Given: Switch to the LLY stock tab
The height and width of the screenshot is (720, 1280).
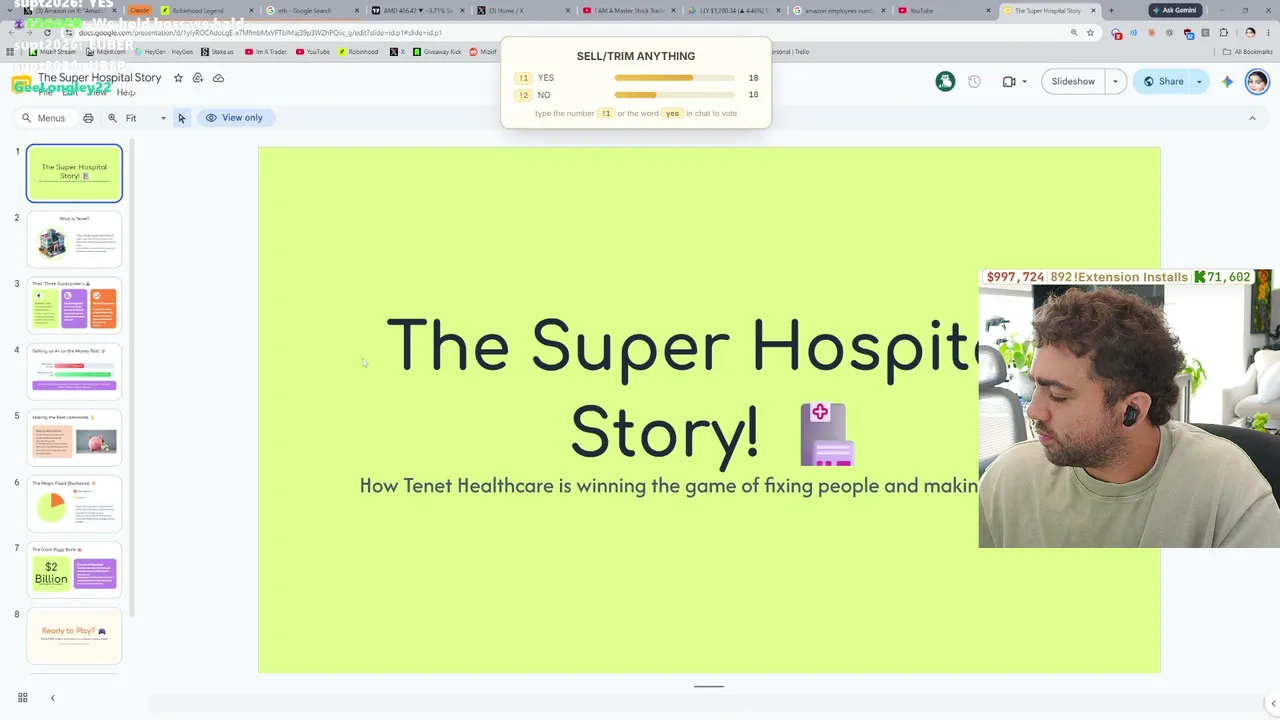Looking at the screenshot, I should coord(735,11).
